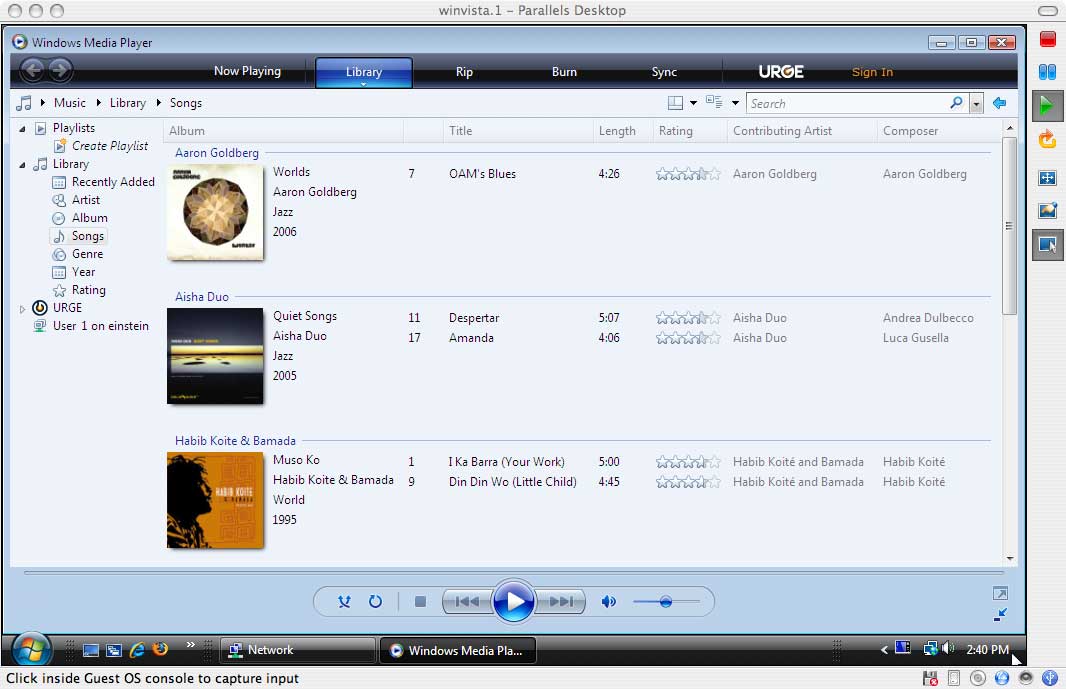Click the Layout options icon
Viewport: 1066px width, 689px height.
click(x=675, y=103)
